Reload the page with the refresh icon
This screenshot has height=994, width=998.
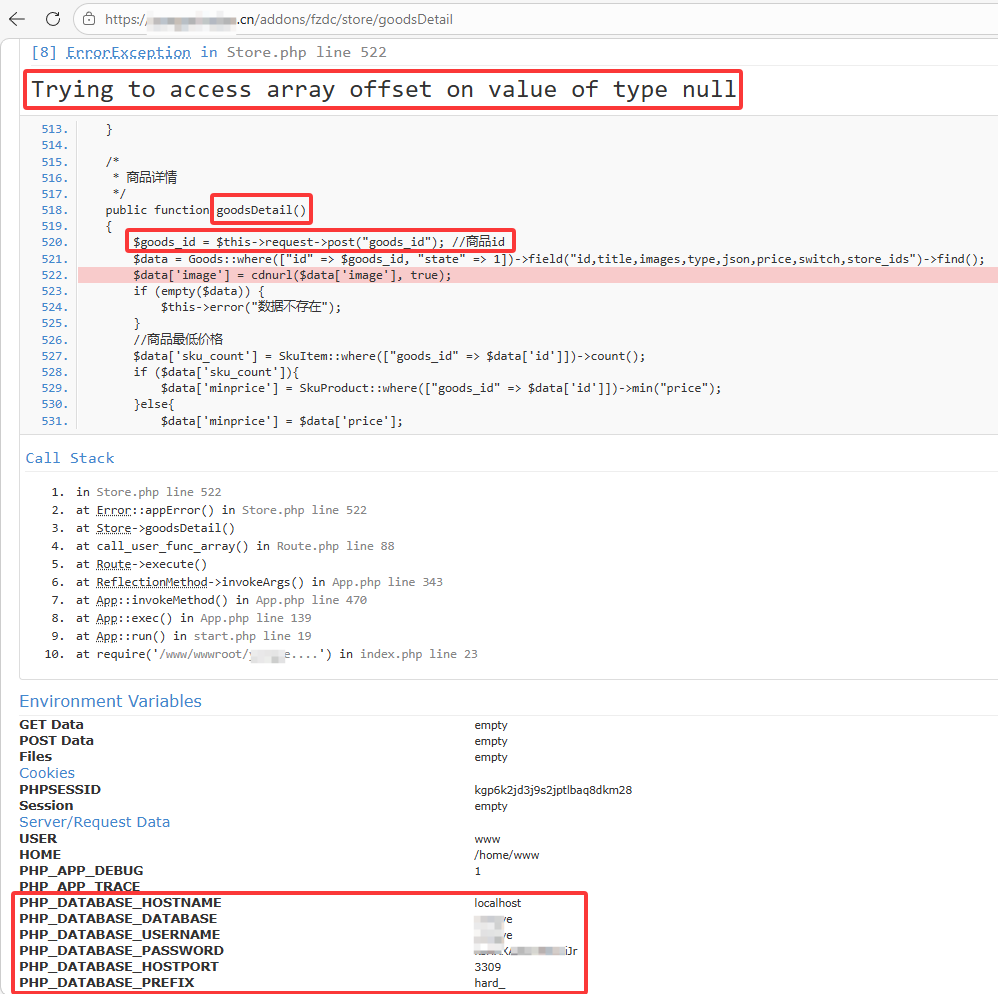tap(53, 19)
